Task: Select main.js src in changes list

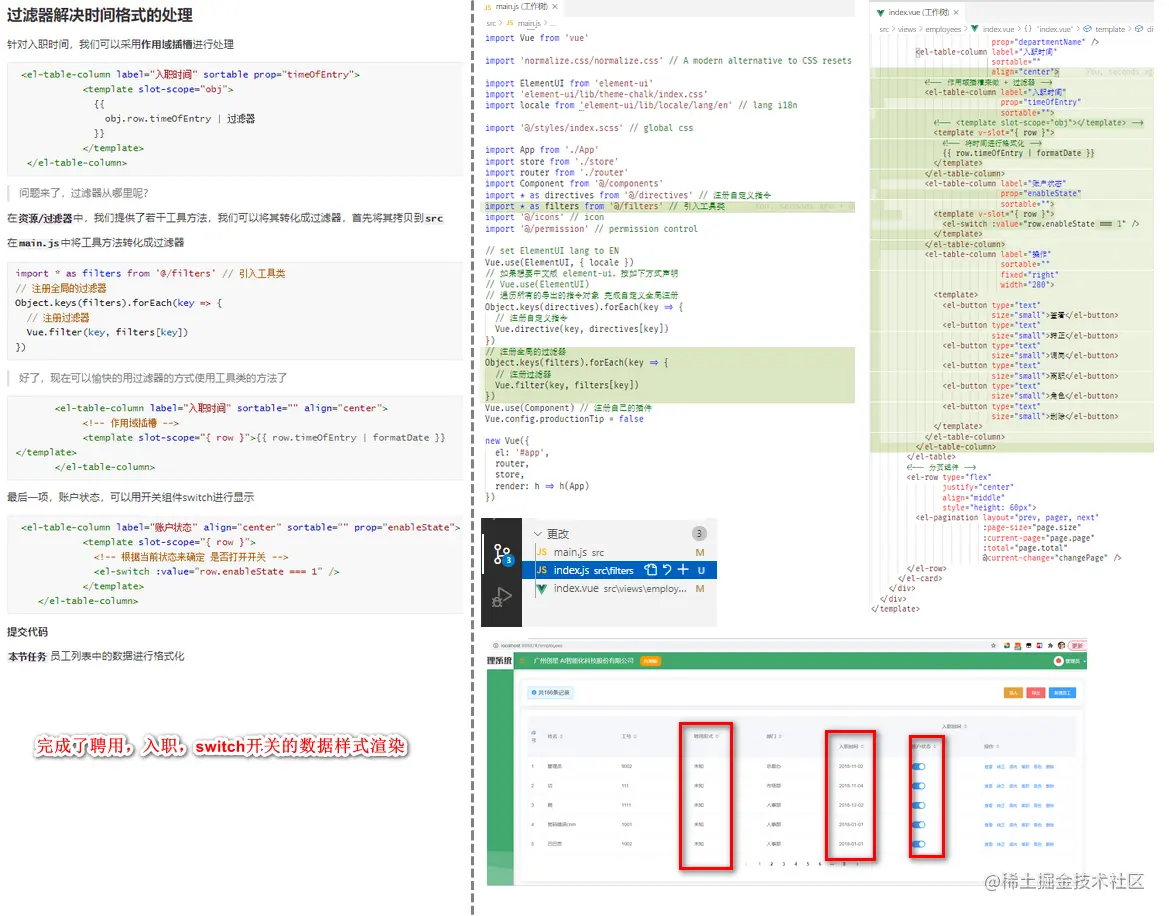Action: pyautogui.click(x=620, y=552)
